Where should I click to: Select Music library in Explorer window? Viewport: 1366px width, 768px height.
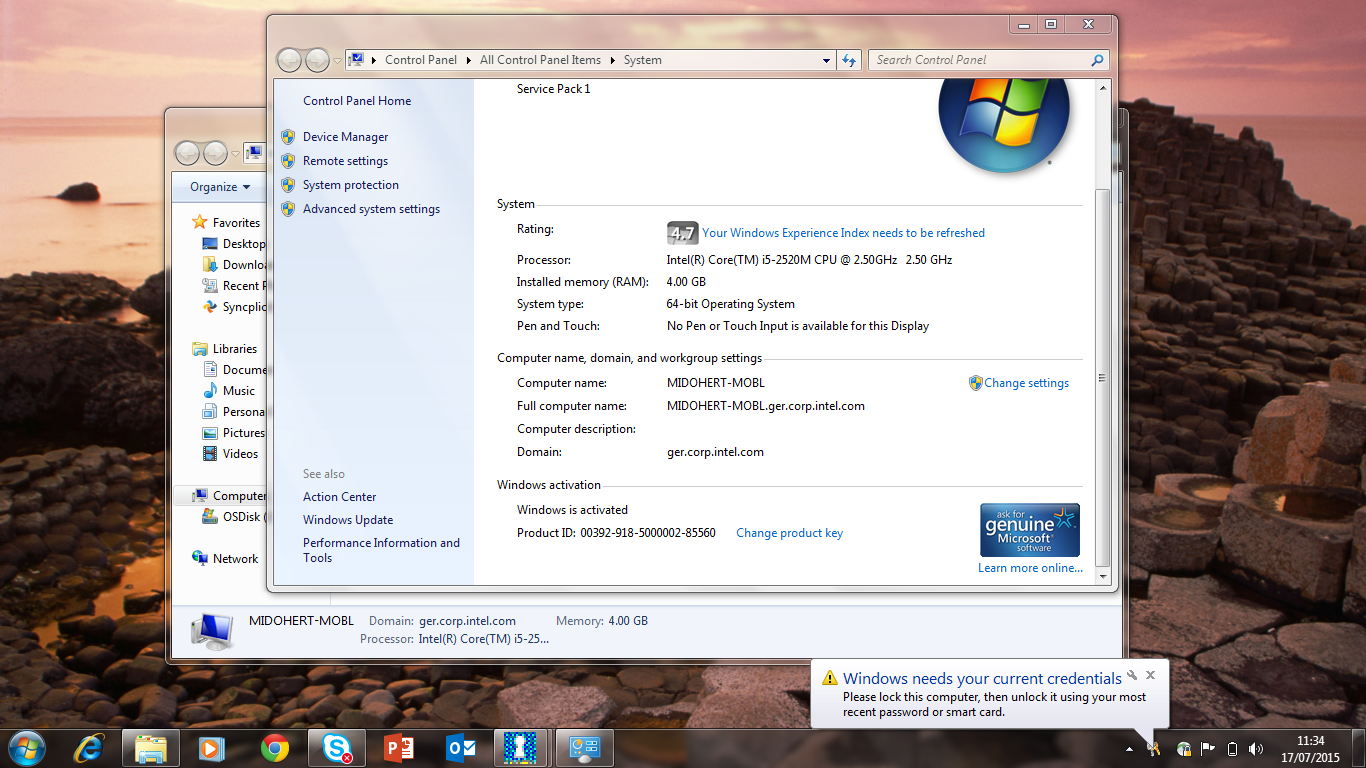point(239,391)
